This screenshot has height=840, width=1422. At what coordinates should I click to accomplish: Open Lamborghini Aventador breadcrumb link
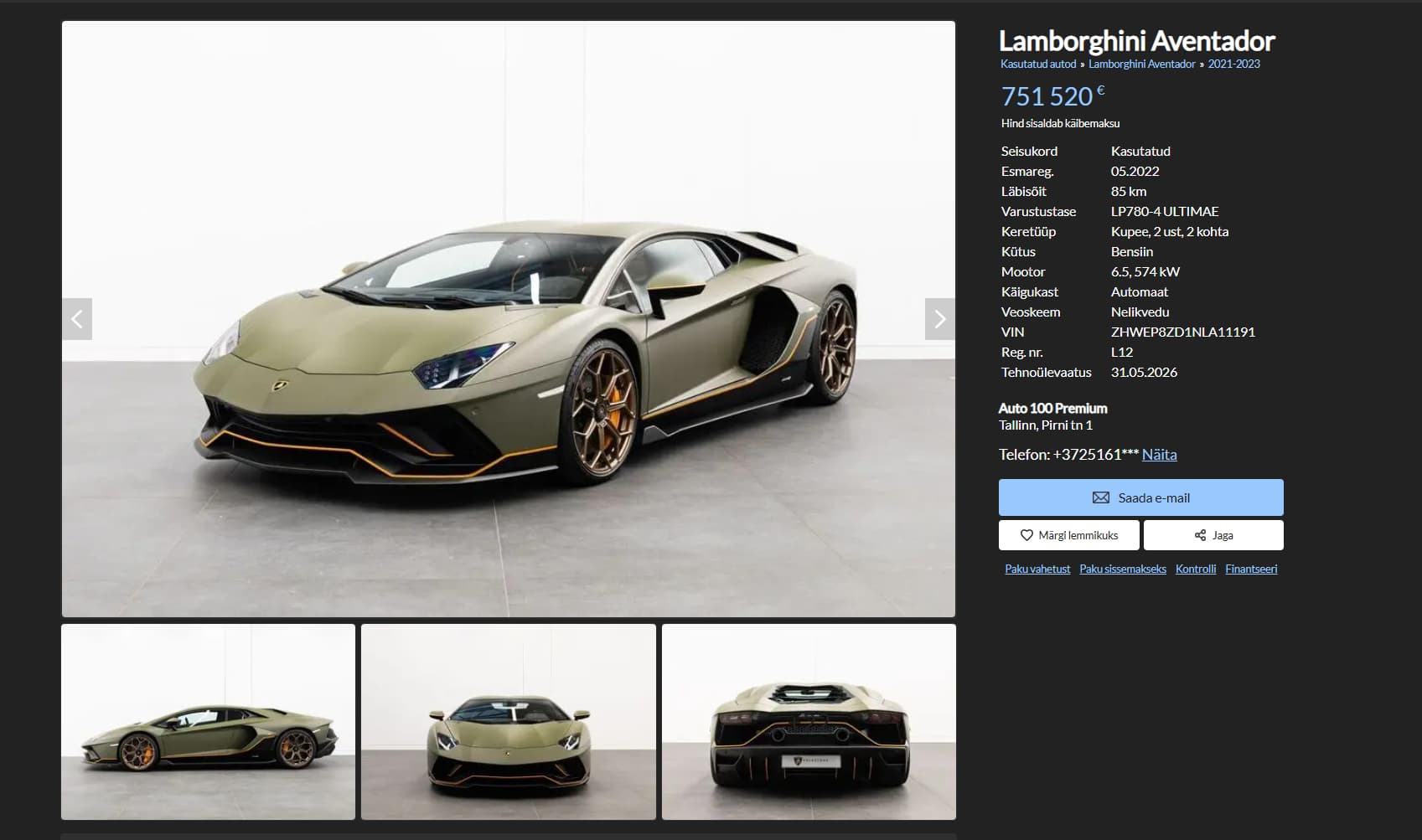1141,64
